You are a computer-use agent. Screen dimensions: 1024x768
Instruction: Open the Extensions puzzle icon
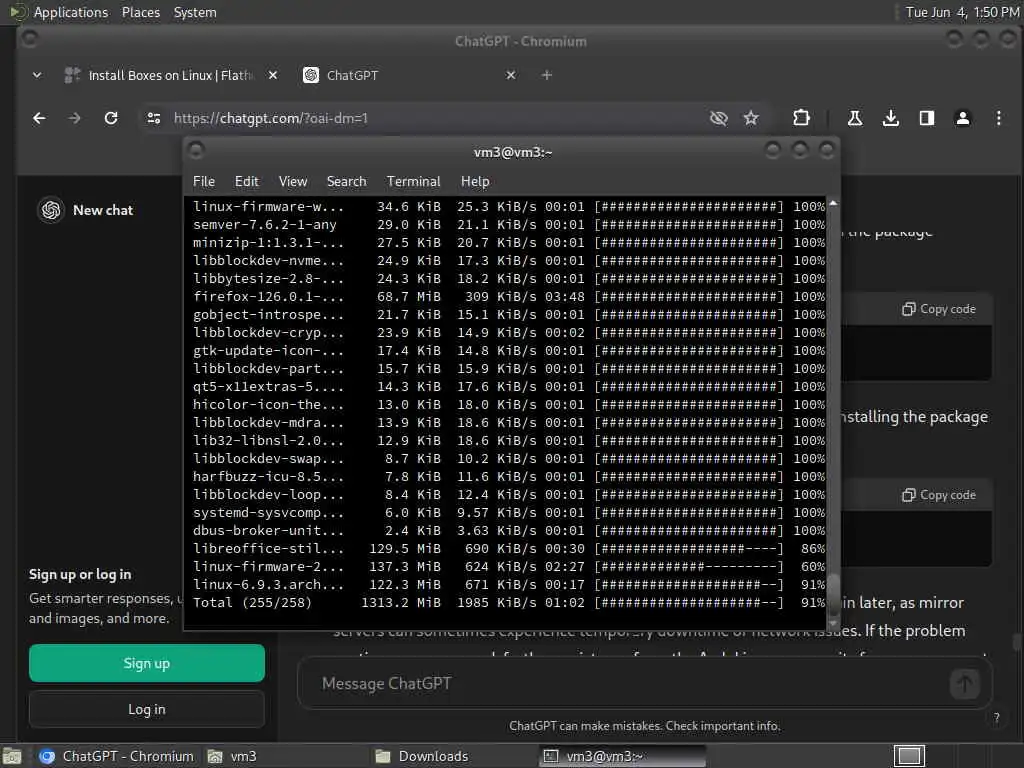[801, 118]
